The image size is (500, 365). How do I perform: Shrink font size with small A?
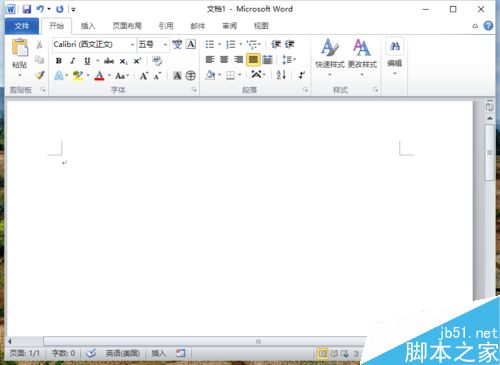click(x=157, y=76)
